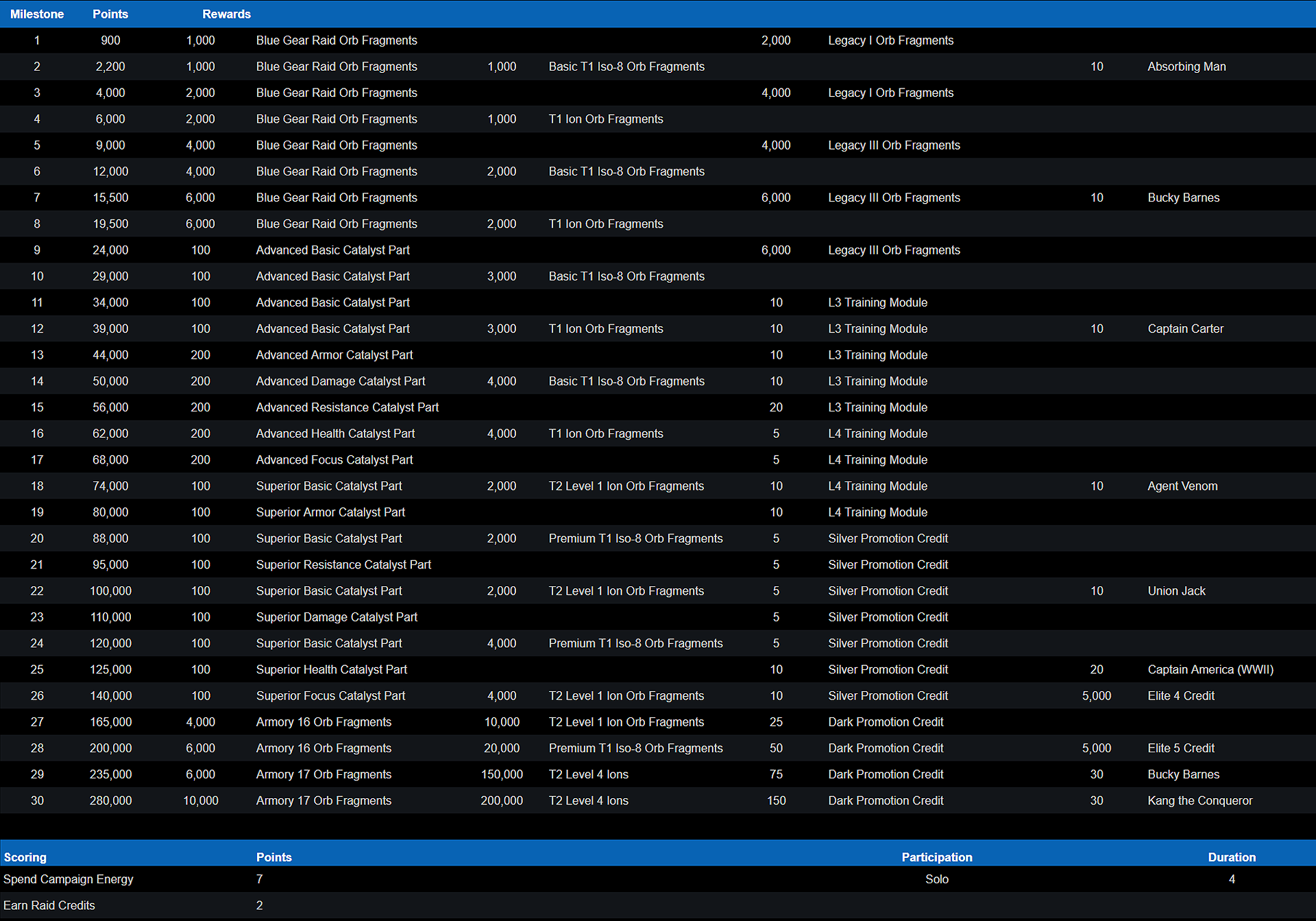
Task: Select milestone 30 points value 280,000
Action: 110,800
